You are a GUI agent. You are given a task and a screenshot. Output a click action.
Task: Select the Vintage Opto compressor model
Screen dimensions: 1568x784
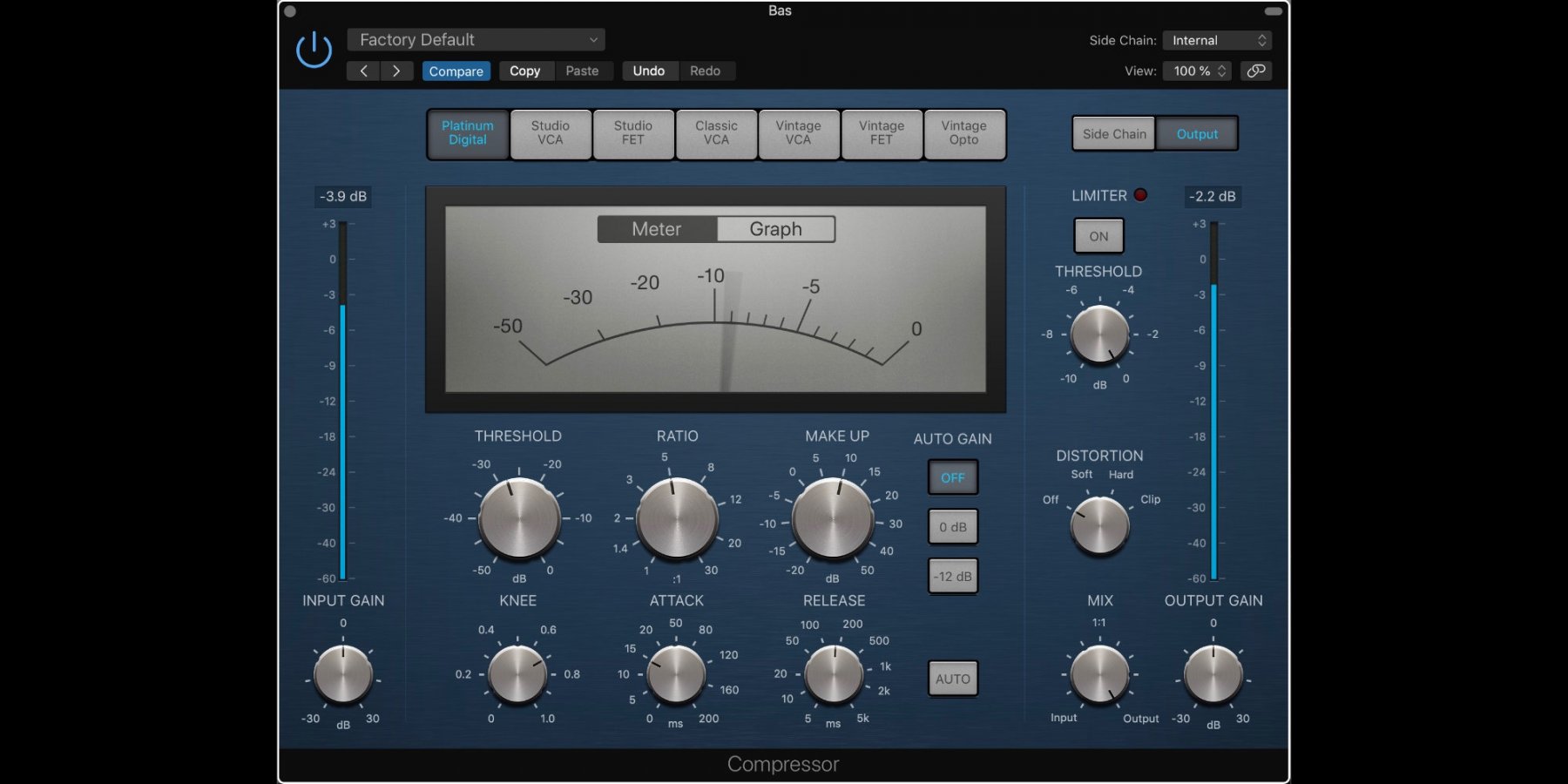(x=963, y=133)
